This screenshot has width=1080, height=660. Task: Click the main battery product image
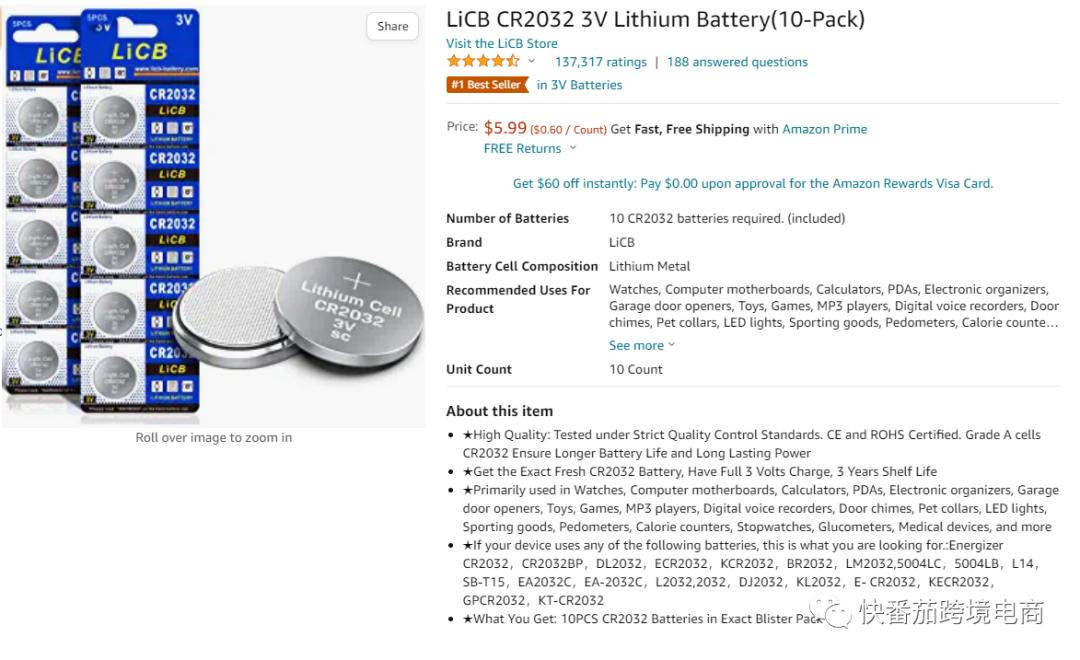[x=213, y=215]
